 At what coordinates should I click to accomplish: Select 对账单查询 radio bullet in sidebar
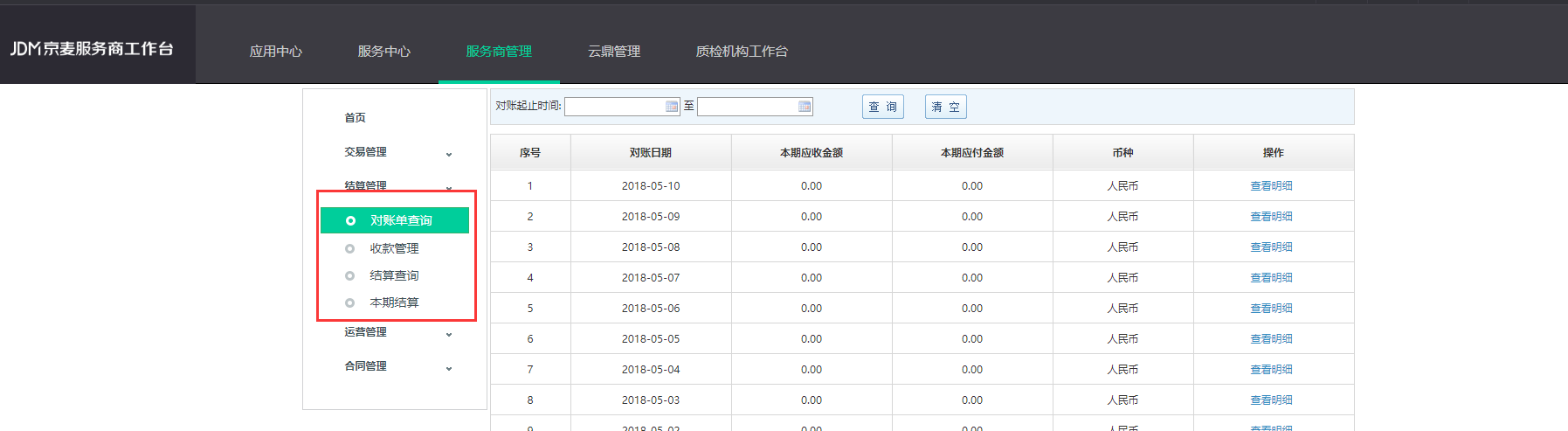pyautogui.click(x=350, y=220)
